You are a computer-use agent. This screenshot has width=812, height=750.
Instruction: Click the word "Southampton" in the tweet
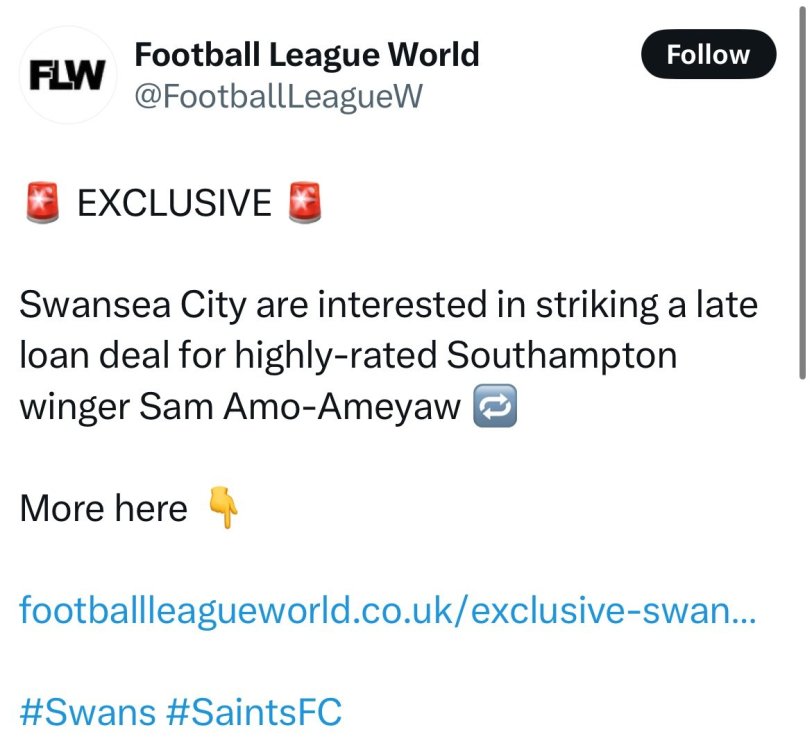click(x=562, y=356)
